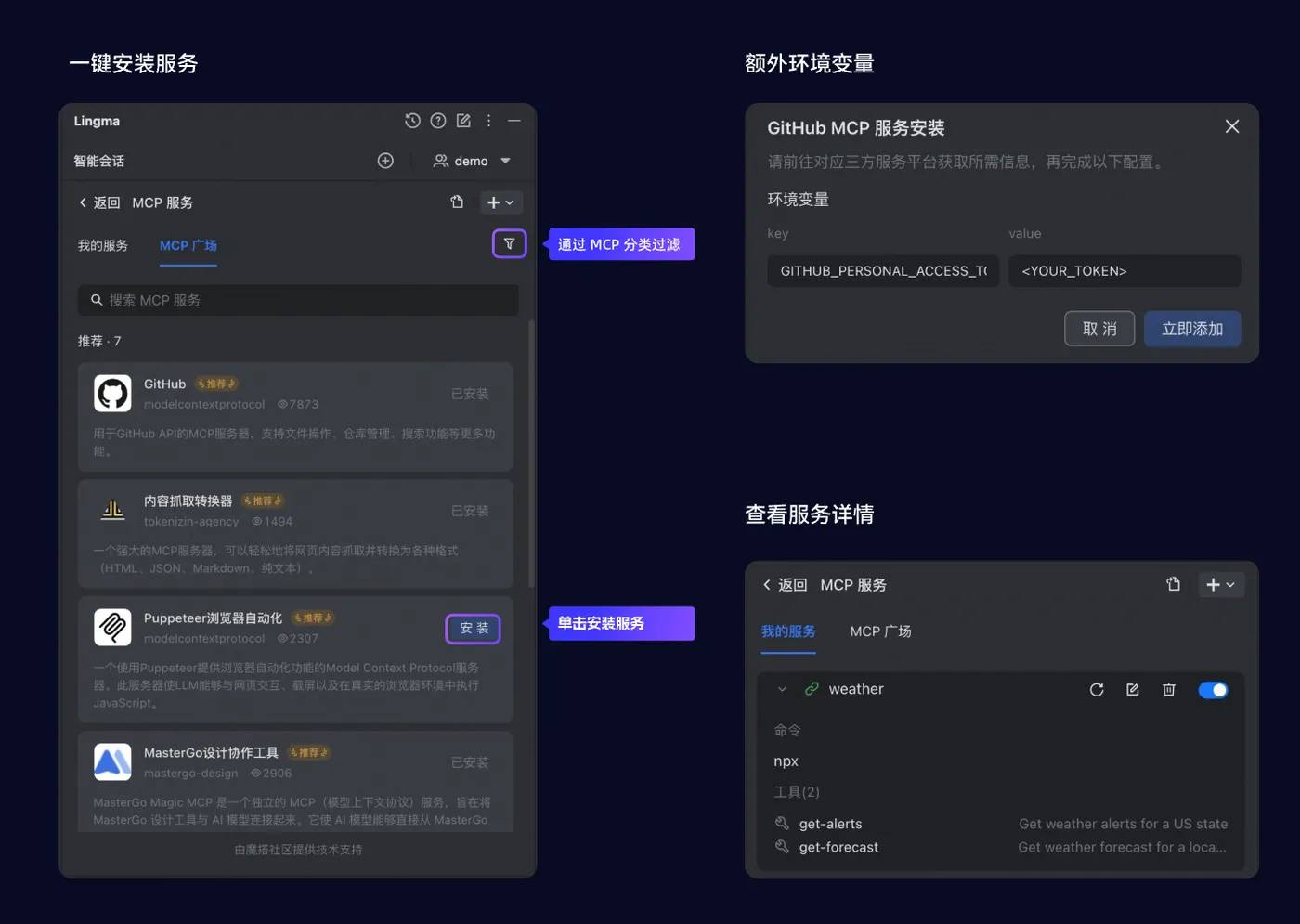Click the 已安装 label on GitHub card
Image resolution: width=1300 pixels, height=924 pixels.
pos(470,394)
